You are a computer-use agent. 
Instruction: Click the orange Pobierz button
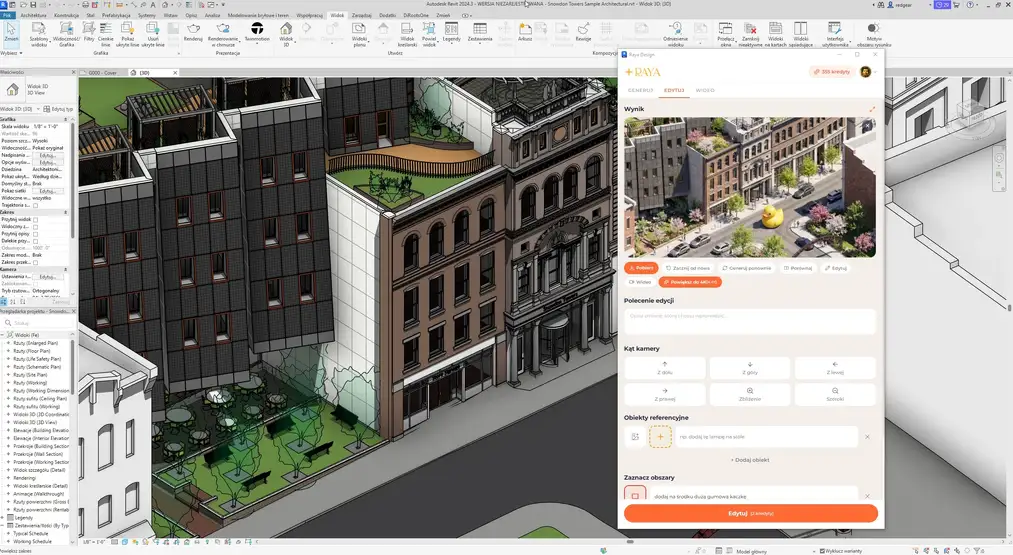click(x=641, y=267)
